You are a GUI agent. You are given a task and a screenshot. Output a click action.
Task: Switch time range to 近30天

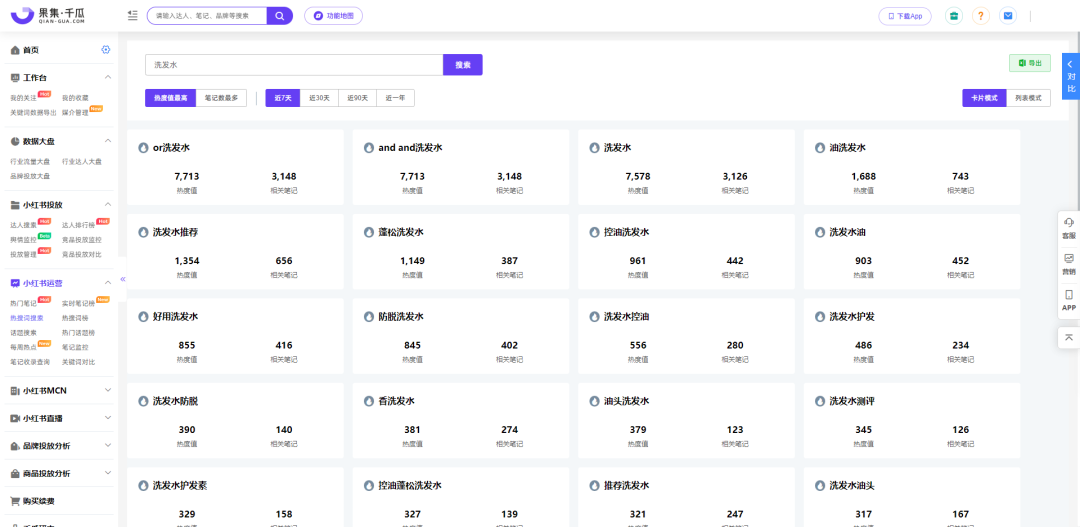click(318, 98)
